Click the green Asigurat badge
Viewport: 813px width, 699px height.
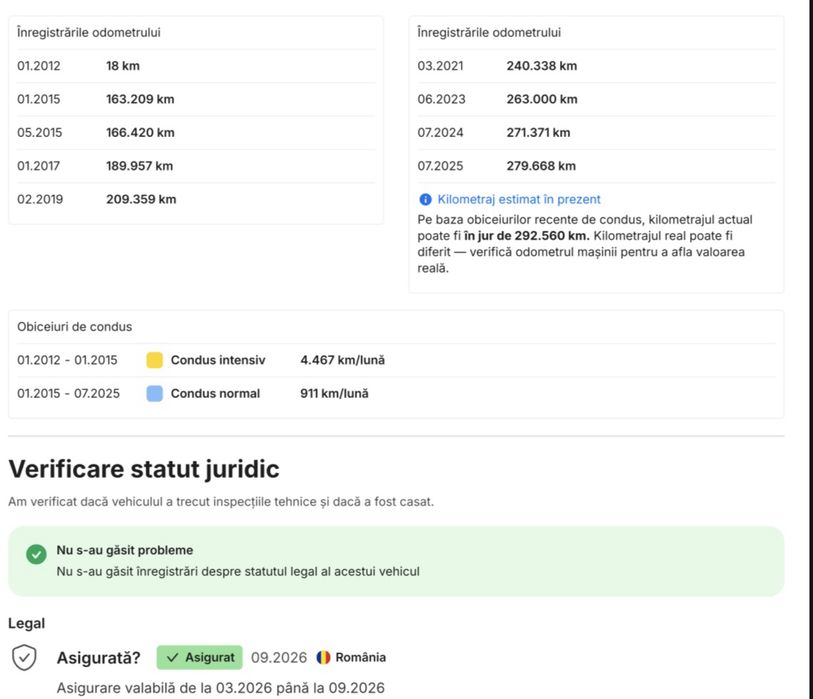[200, 658]
